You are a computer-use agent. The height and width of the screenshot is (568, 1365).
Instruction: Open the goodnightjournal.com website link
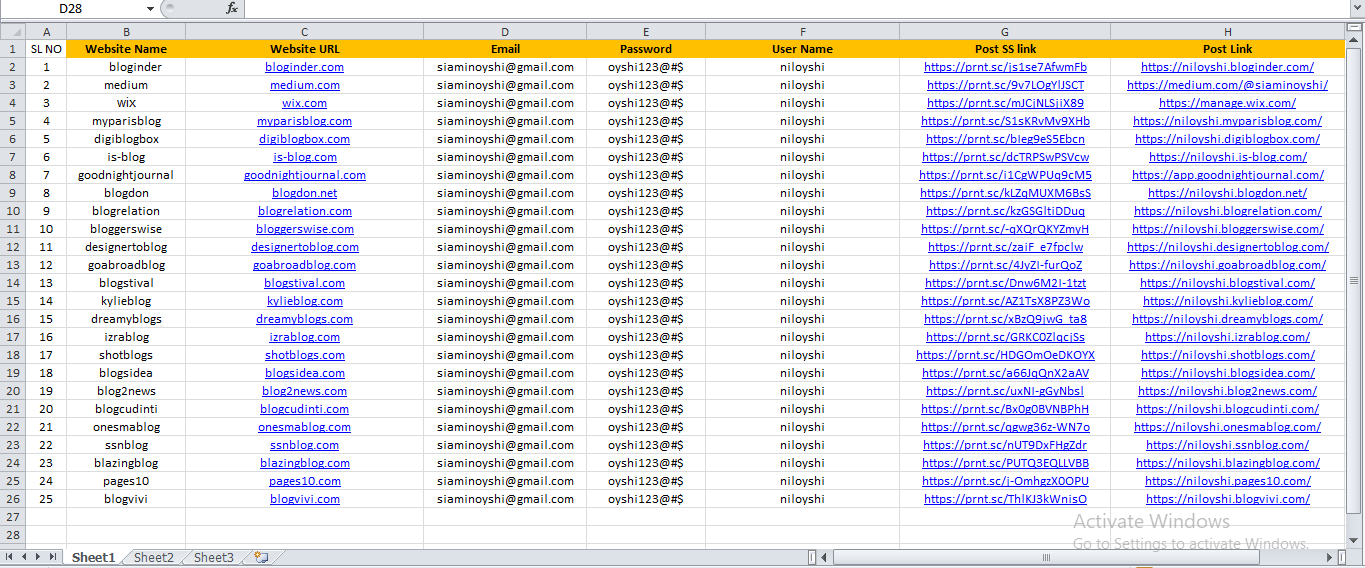pos(304,175)
